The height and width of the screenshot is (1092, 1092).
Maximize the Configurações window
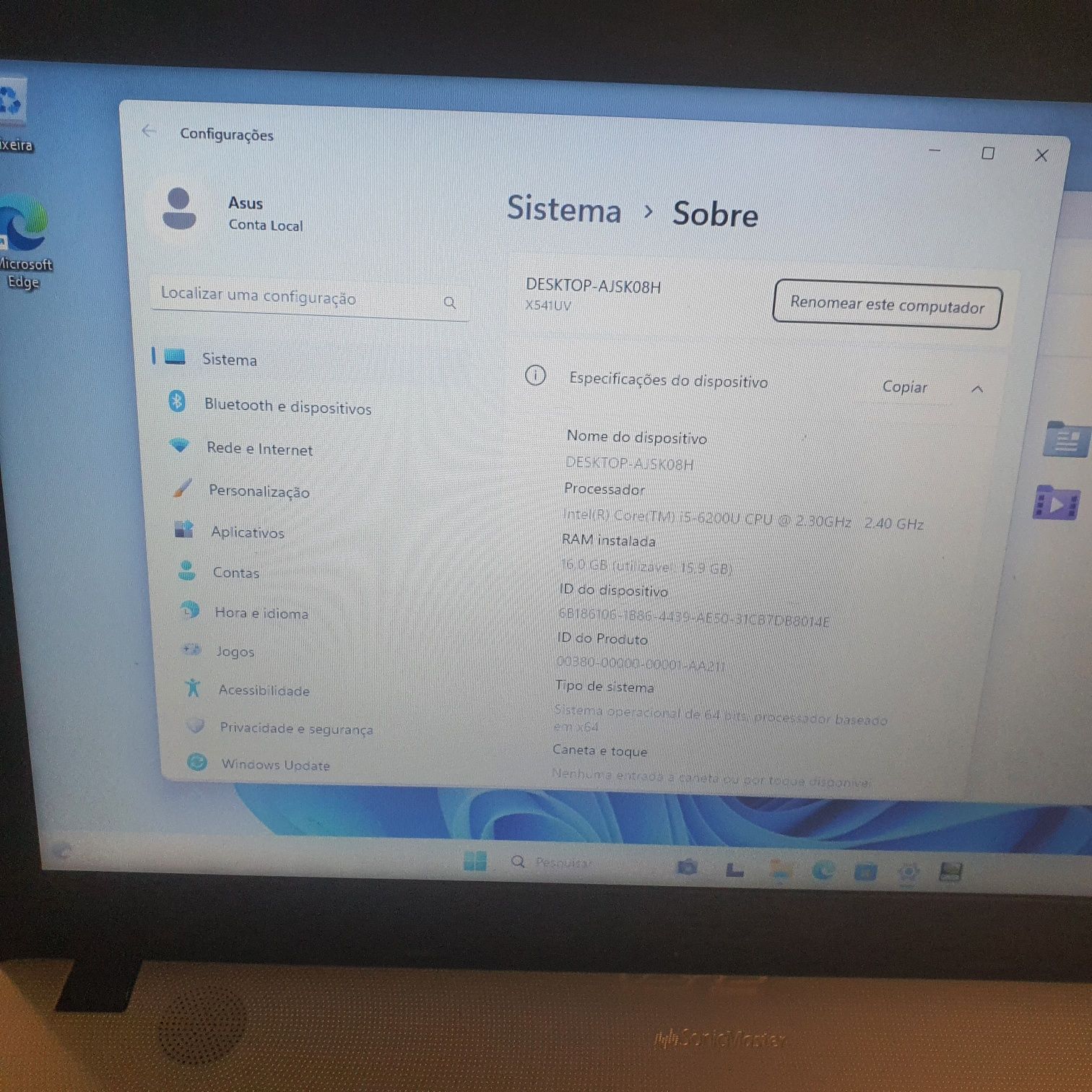[988, 152]
